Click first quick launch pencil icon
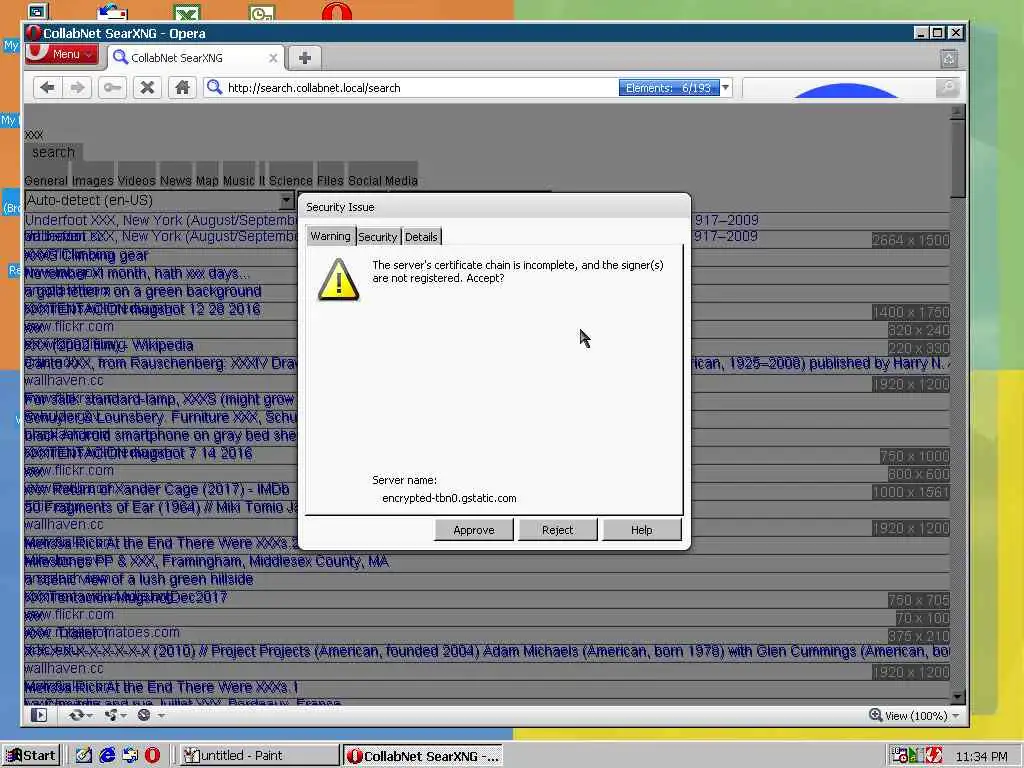1024x768 pixels. (84, 756)
